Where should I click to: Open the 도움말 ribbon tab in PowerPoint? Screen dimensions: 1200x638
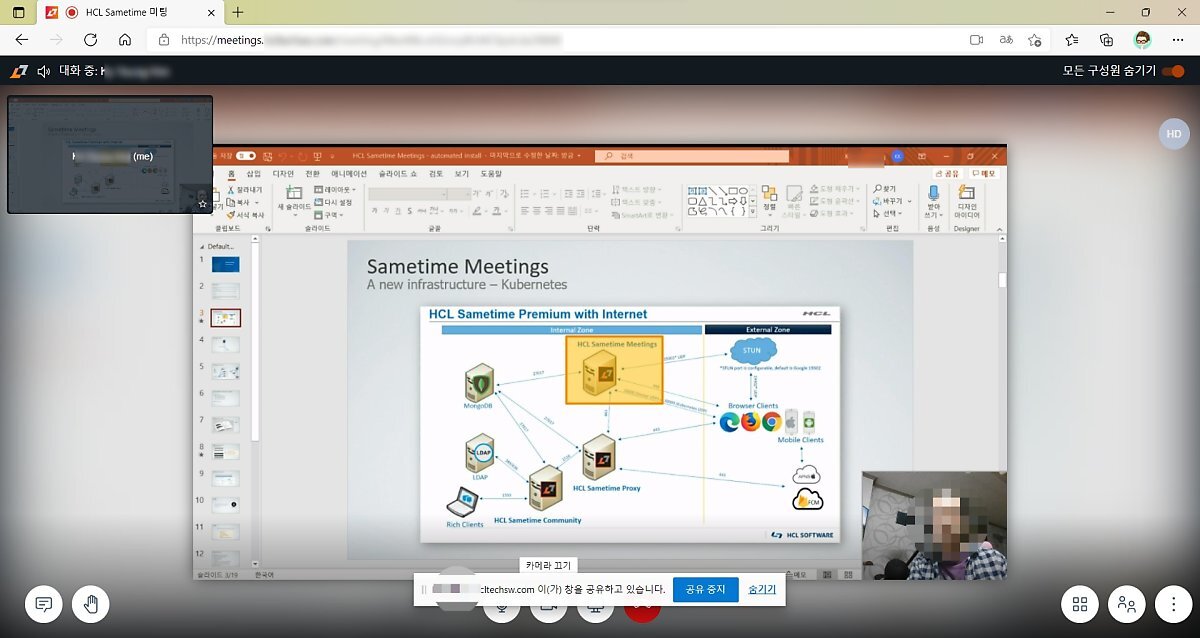[x=491, y=174]
